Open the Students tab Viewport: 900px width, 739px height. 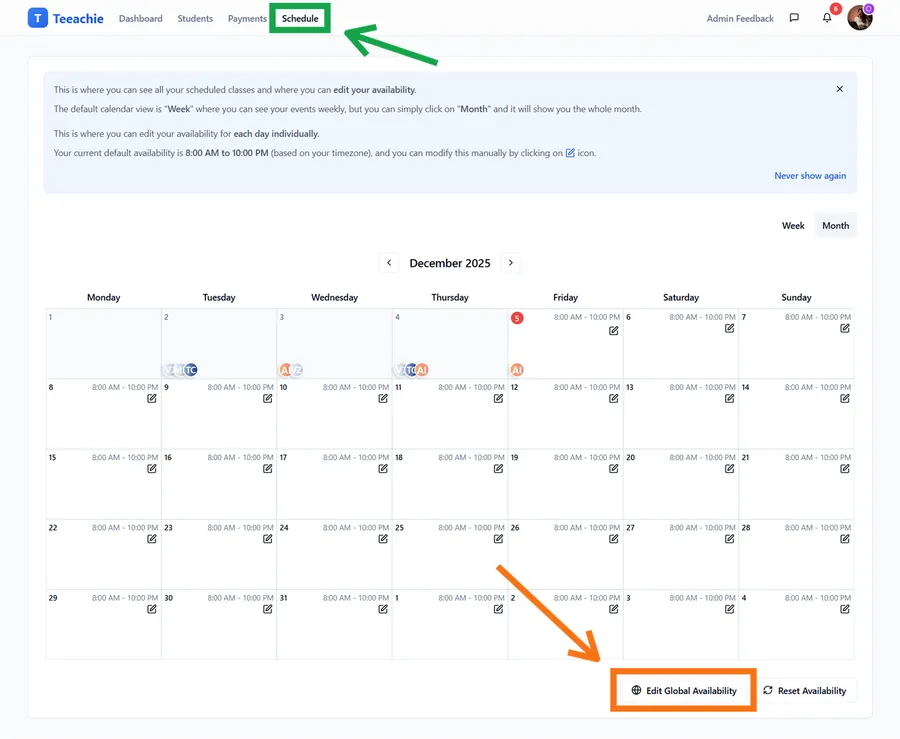195,18
